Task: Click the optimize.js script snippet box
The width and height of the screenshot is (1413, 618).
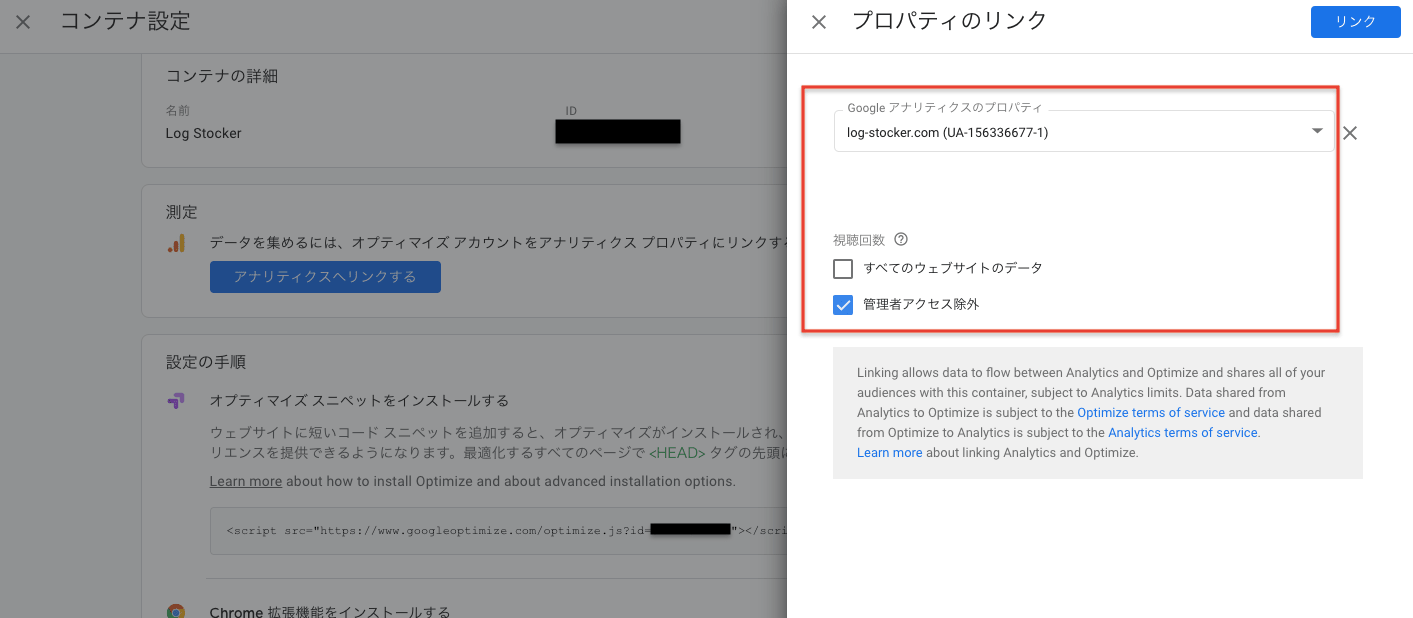Action: click(x=499, y=530)
